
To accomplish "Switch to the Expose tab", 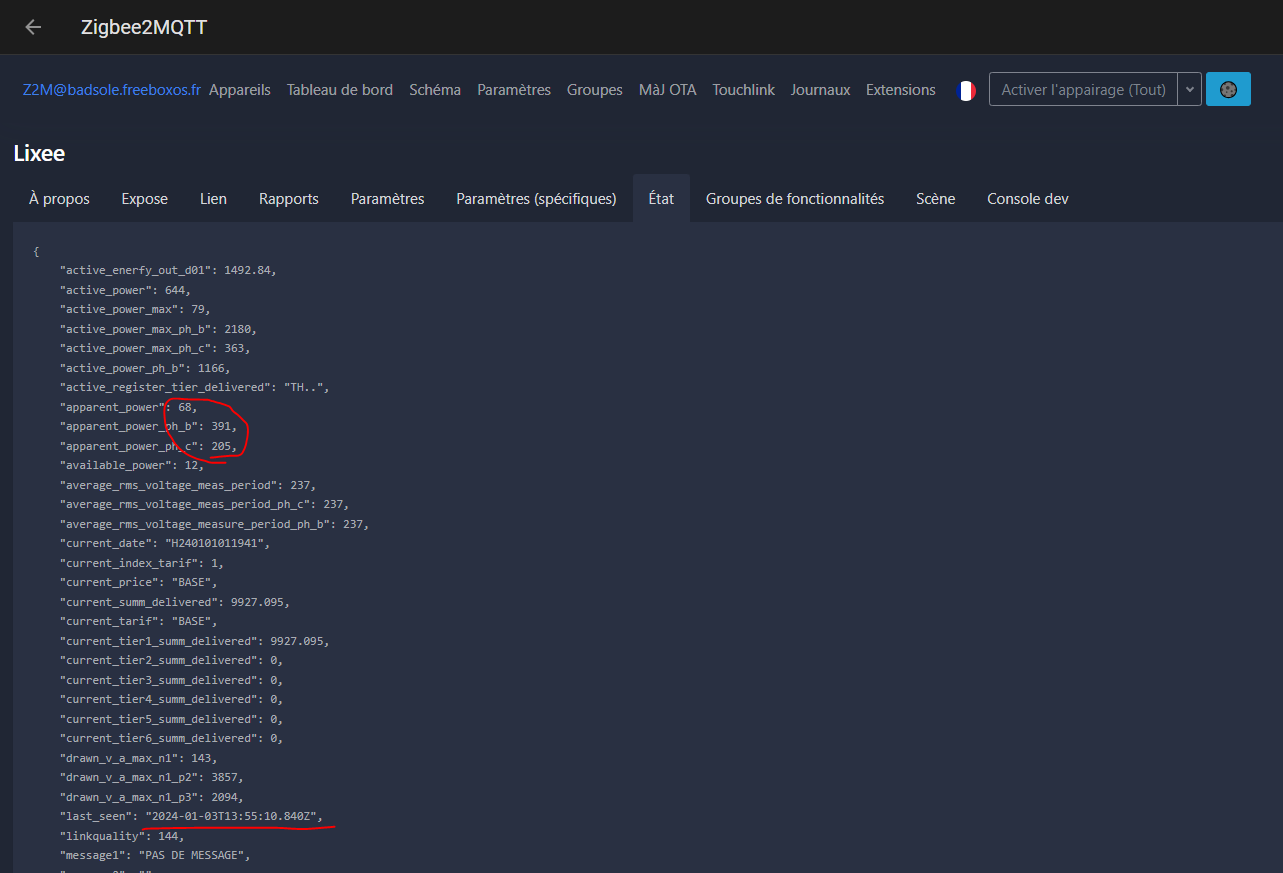I will pos(145,198).
